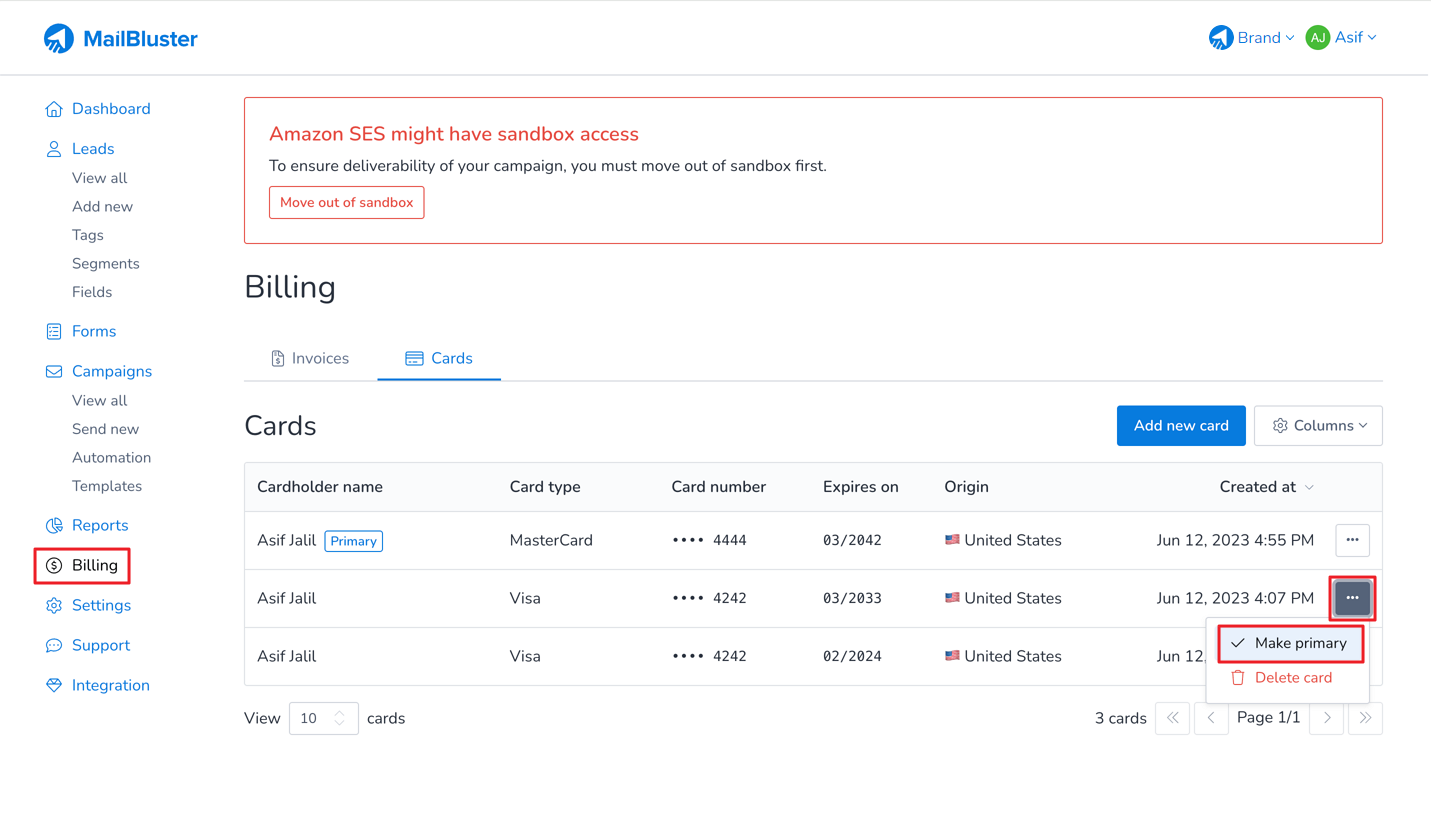Open Support via the chat bubble icon

[x=54, y=645]
